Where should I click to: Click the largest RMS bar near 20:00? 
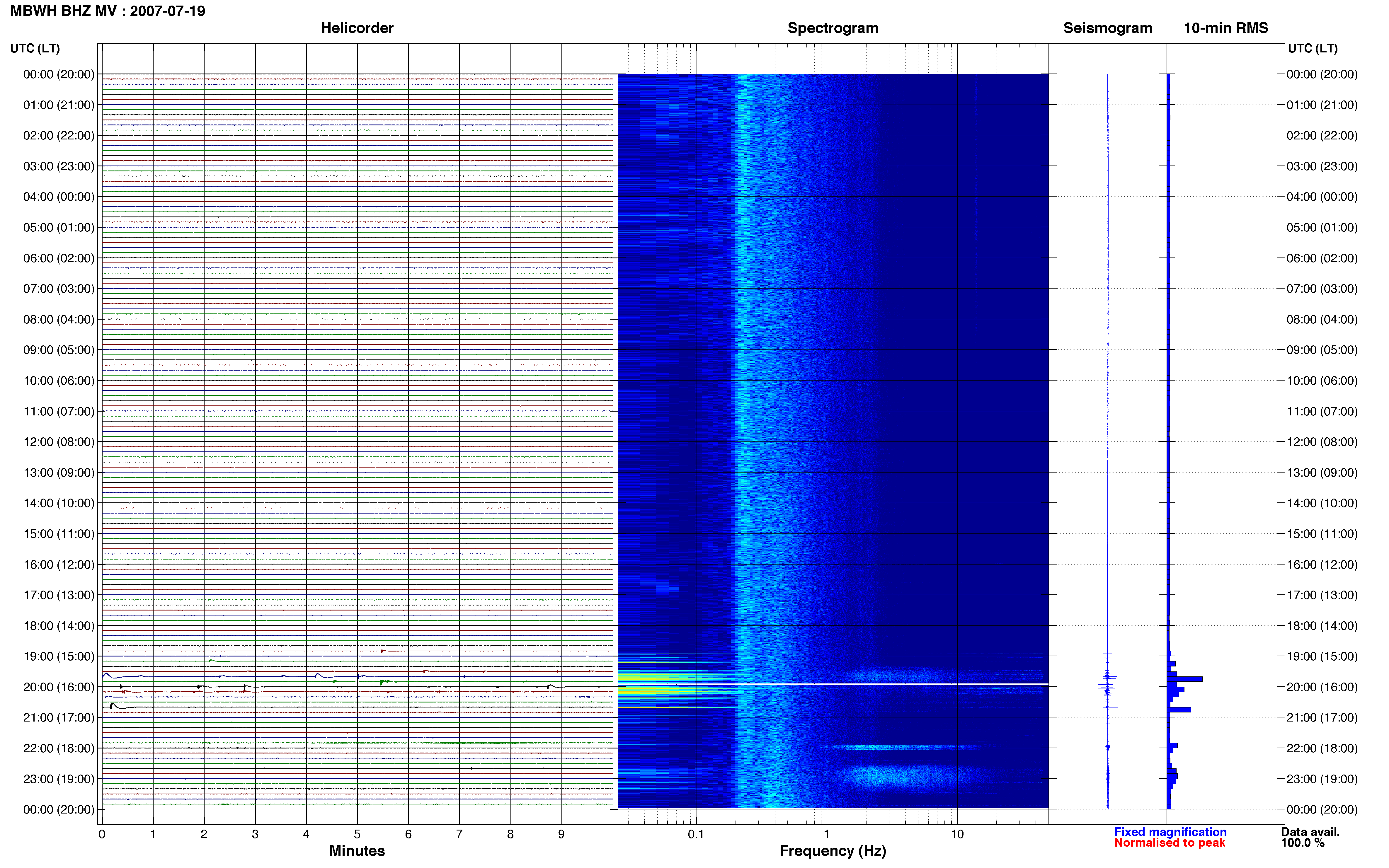pyautogui.click(x=1185, y=679)
